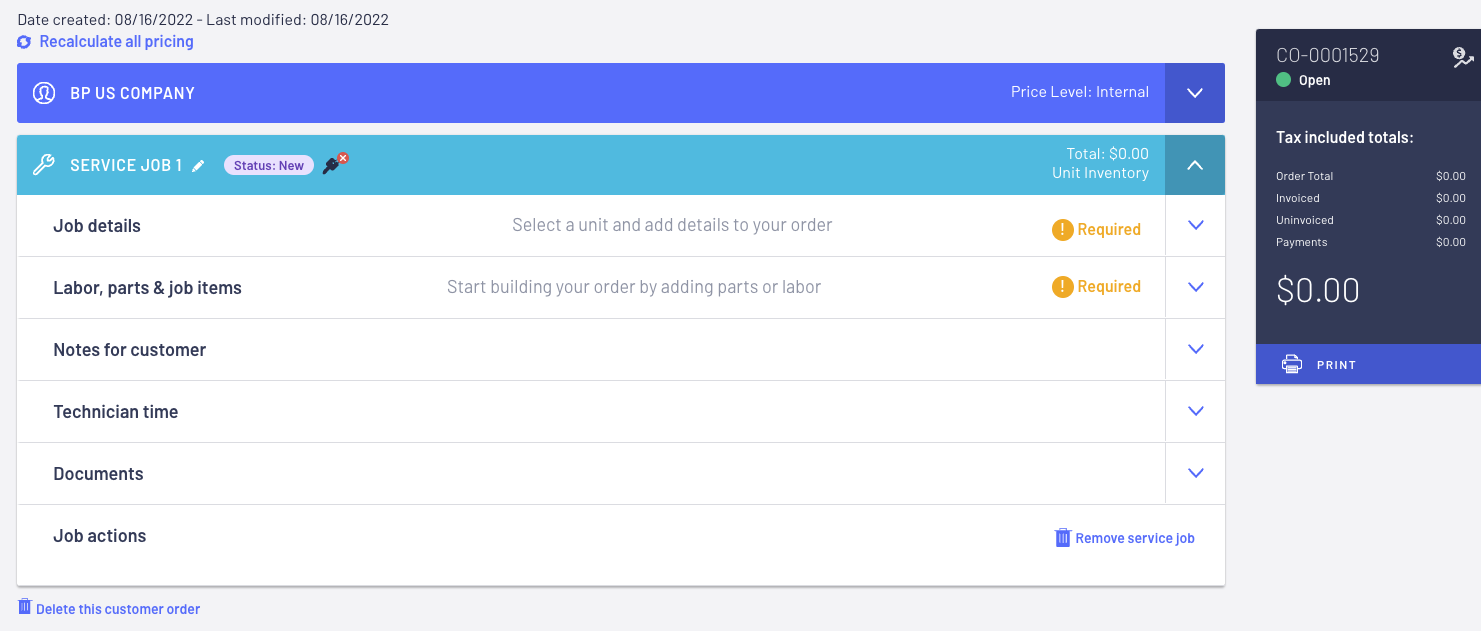Click the BP US Company customer person icon
Image resolution: width=1481 pixels, height=631 pixels.
[44, 93]
